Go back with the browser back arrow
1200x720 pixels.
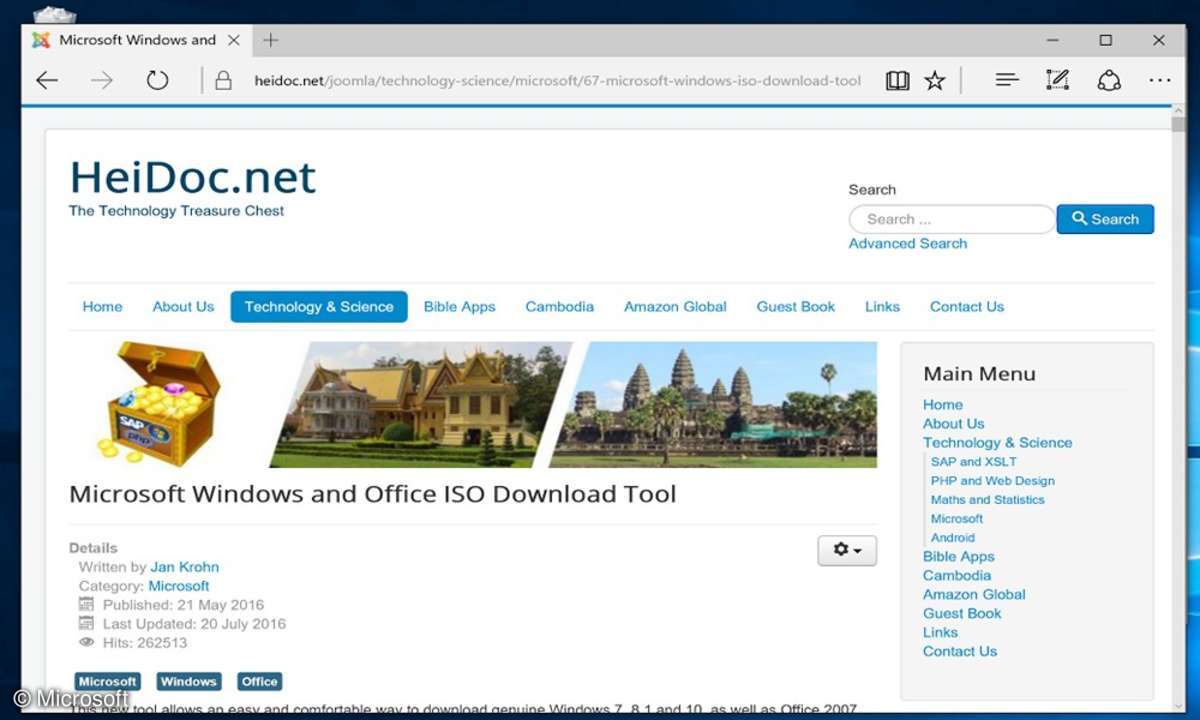pos(47,81)
